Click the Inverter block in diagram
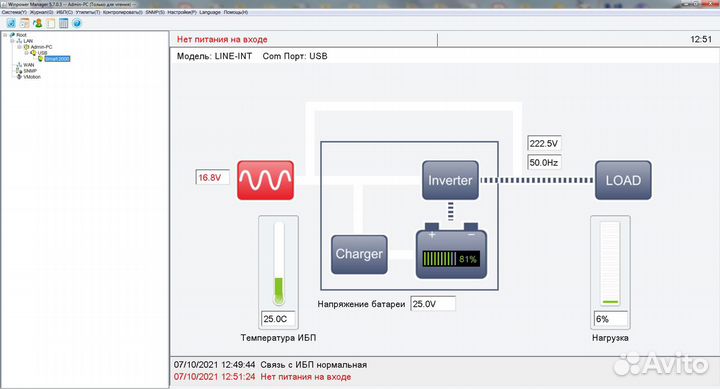The height and width of the screenshot is (389, 720). [x=450, y=180]
